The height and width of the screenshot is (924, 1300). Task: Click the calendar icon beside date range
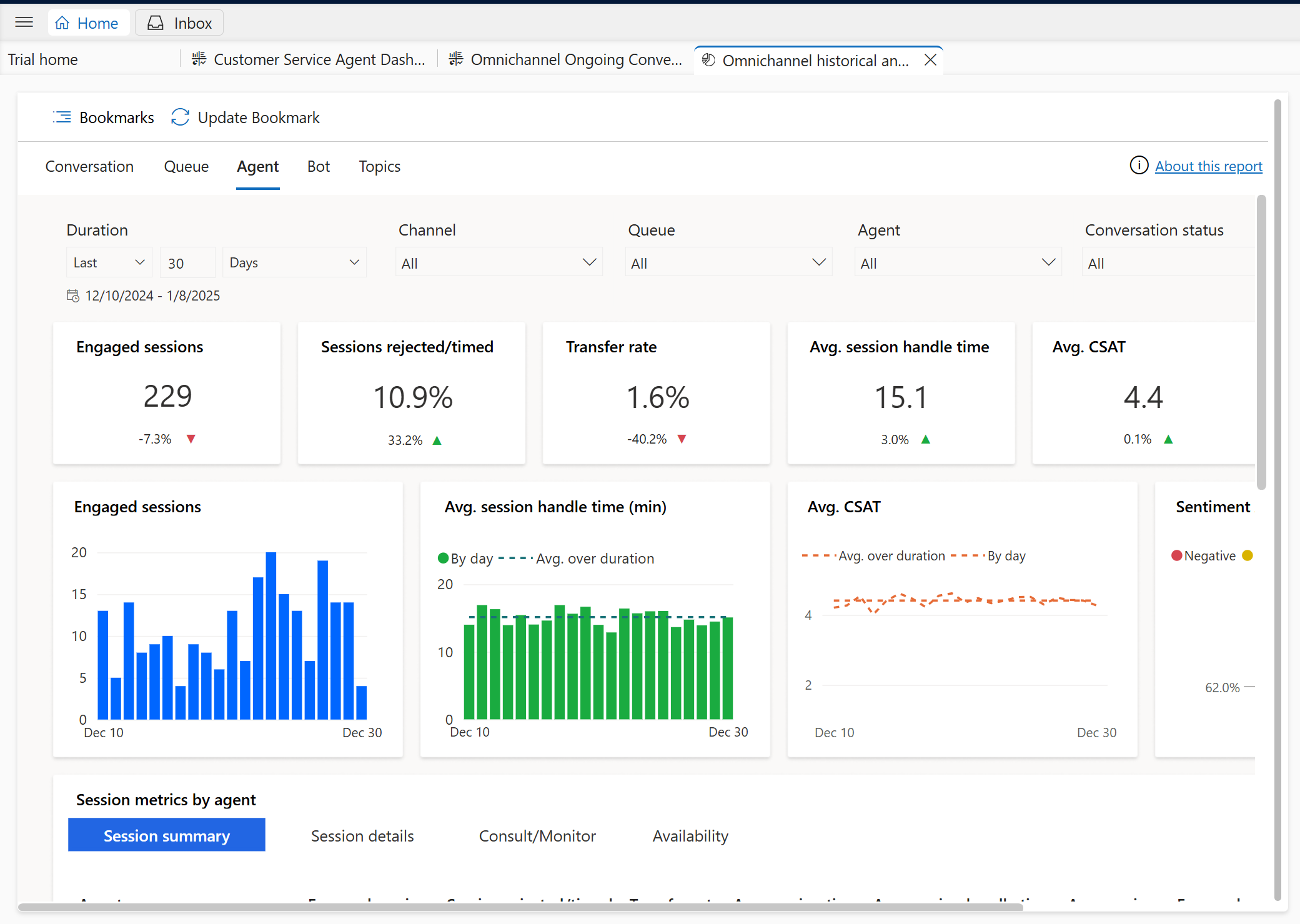pyautogui.click(x=73, y=296)
